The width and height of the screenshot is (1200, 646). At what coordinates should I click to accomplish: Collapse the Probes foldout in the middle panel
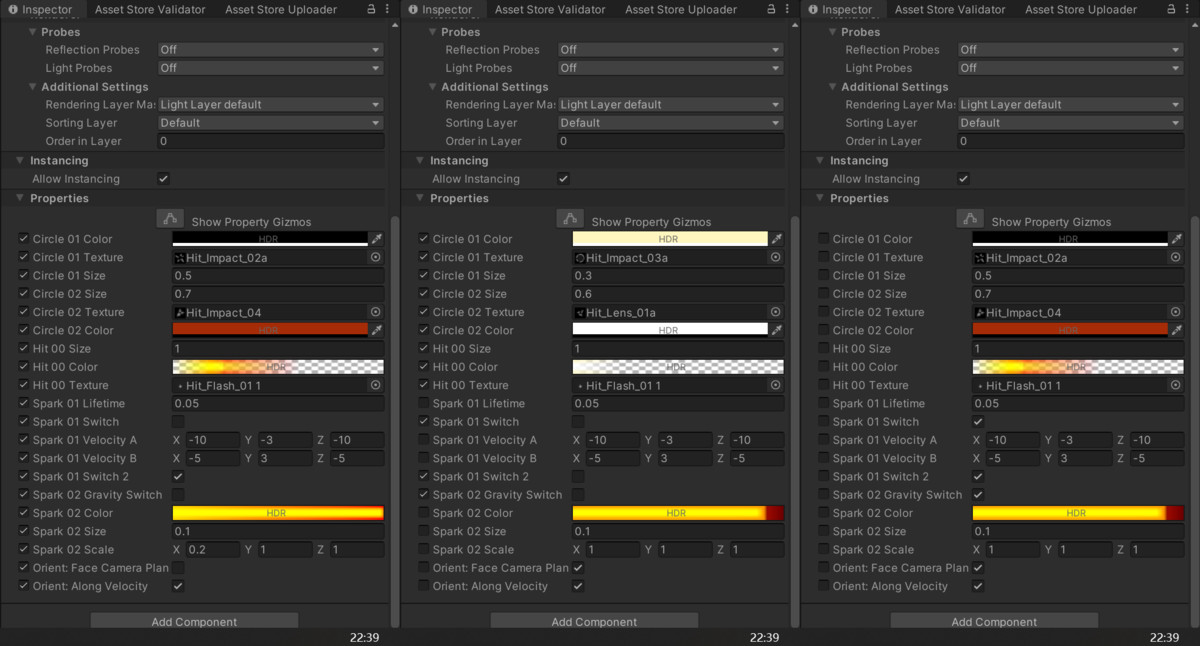[x=433, y=32]
